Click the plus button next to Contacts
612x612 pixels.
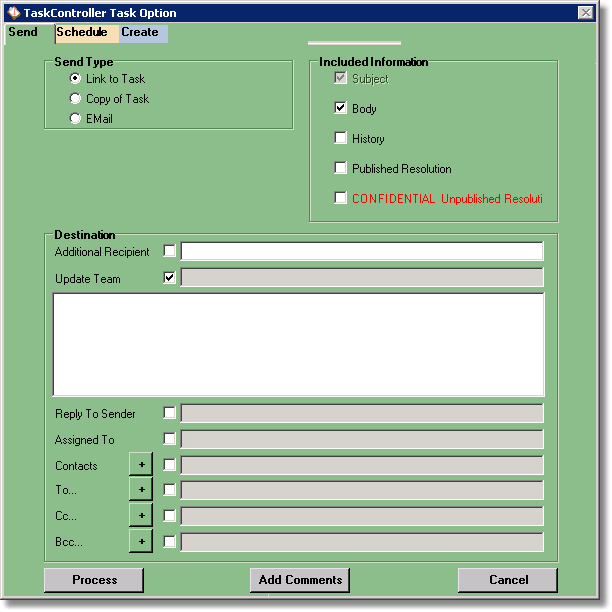point(141,464)
